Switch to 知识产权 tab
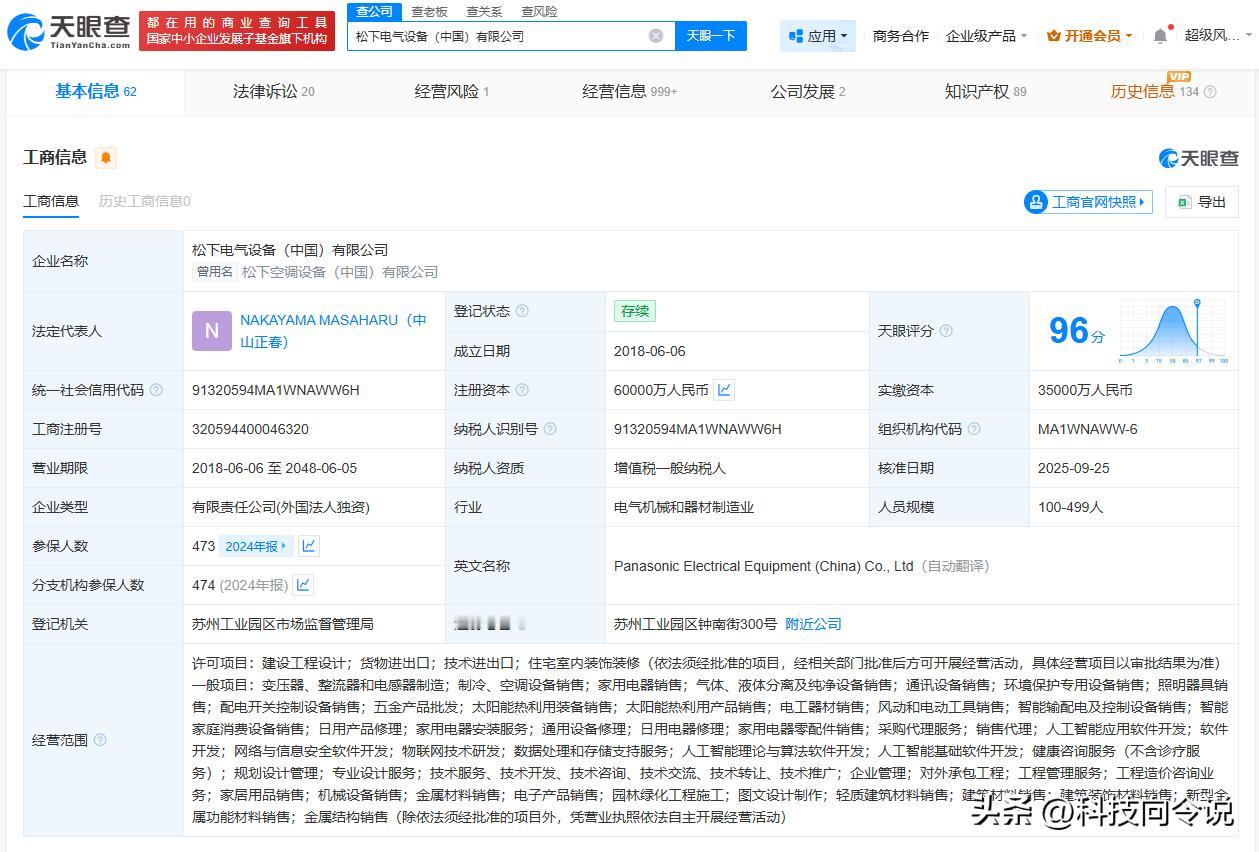Screen dimensions: 1259x852 [986, 92]
